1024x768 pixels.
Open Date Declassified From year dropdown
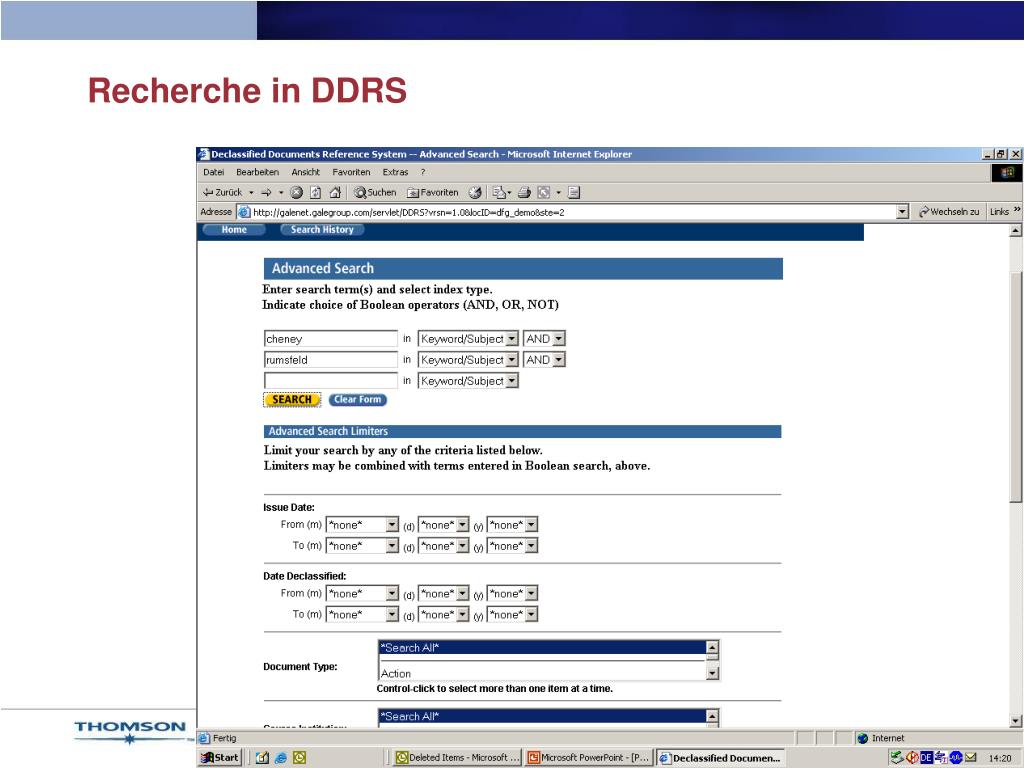click(x=512, y=594)
